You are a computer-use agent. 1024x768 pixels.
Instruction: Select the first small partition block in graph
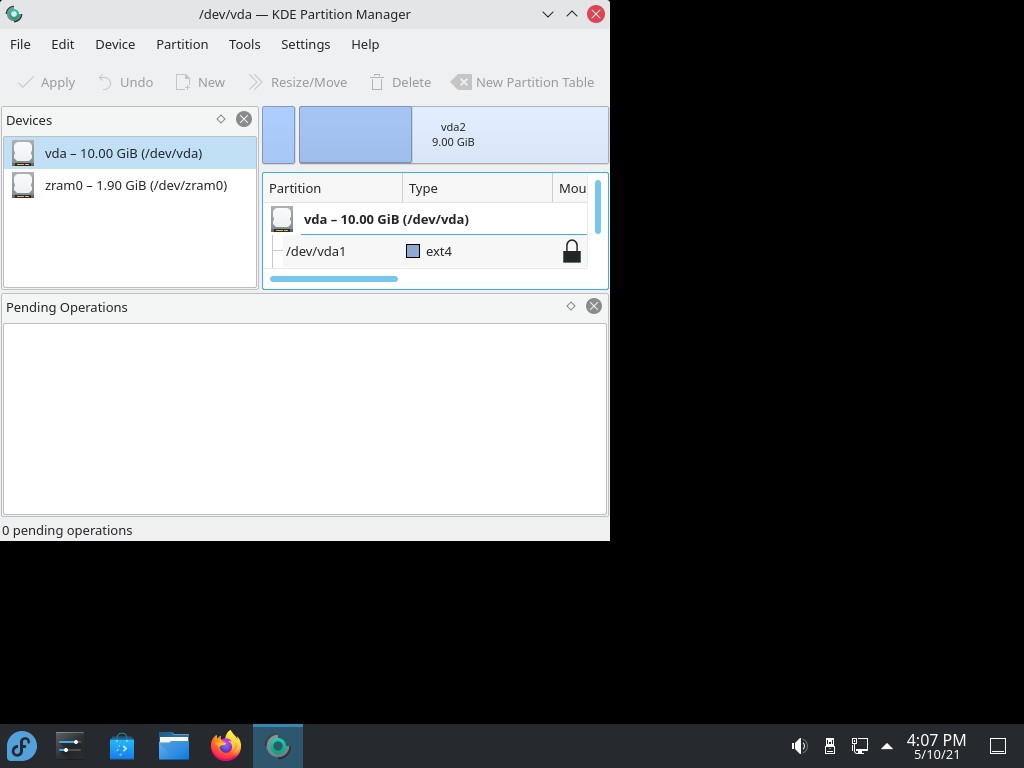pyautogui.click(x=279, y=135)
